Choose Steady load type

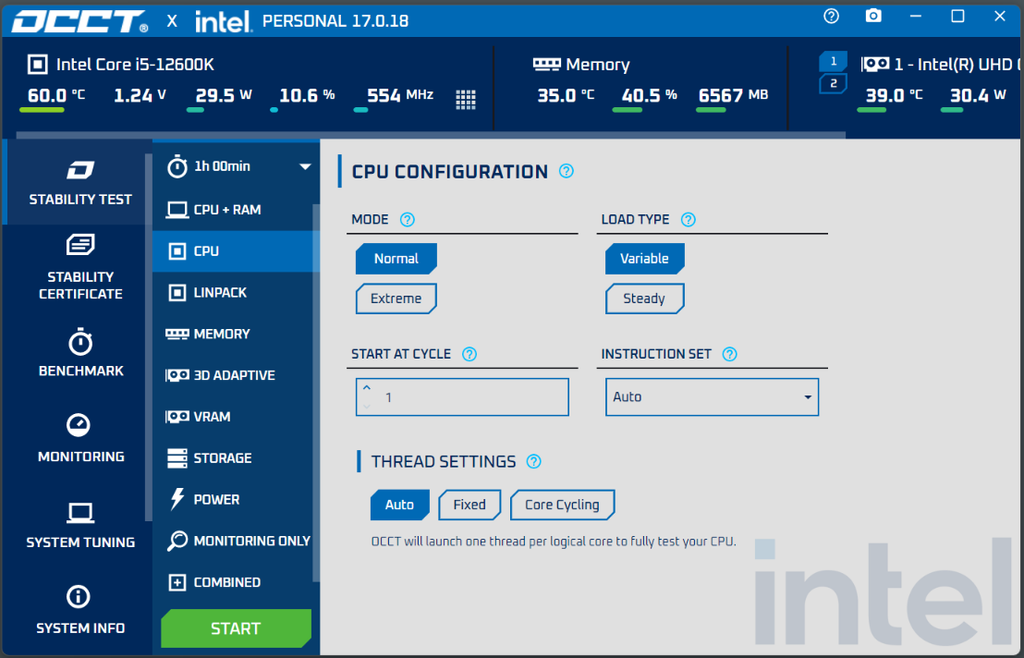[x=645, y=298]
